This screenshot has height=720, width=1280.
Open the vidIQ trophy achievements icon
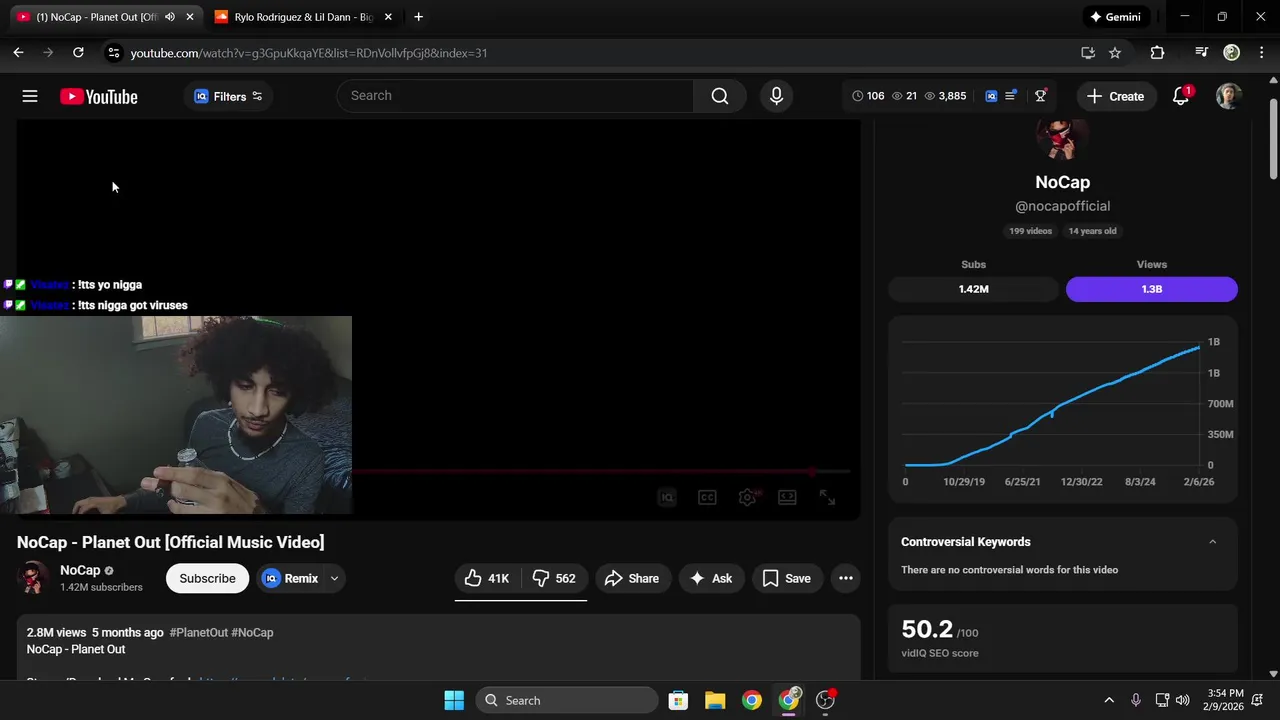pyautogui.click(x=1041, y=95)
